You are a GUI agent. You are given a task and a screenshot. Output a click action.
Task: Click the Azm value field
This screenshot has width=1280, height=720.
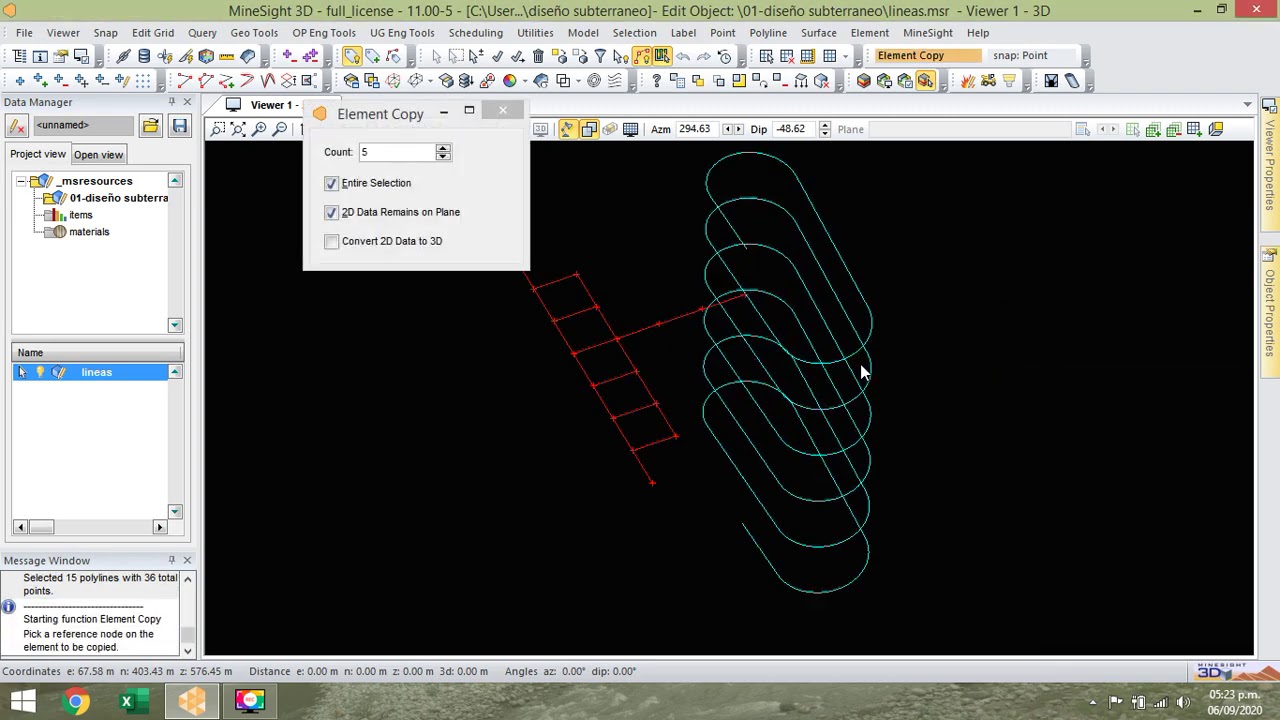(x=696, y=129)
